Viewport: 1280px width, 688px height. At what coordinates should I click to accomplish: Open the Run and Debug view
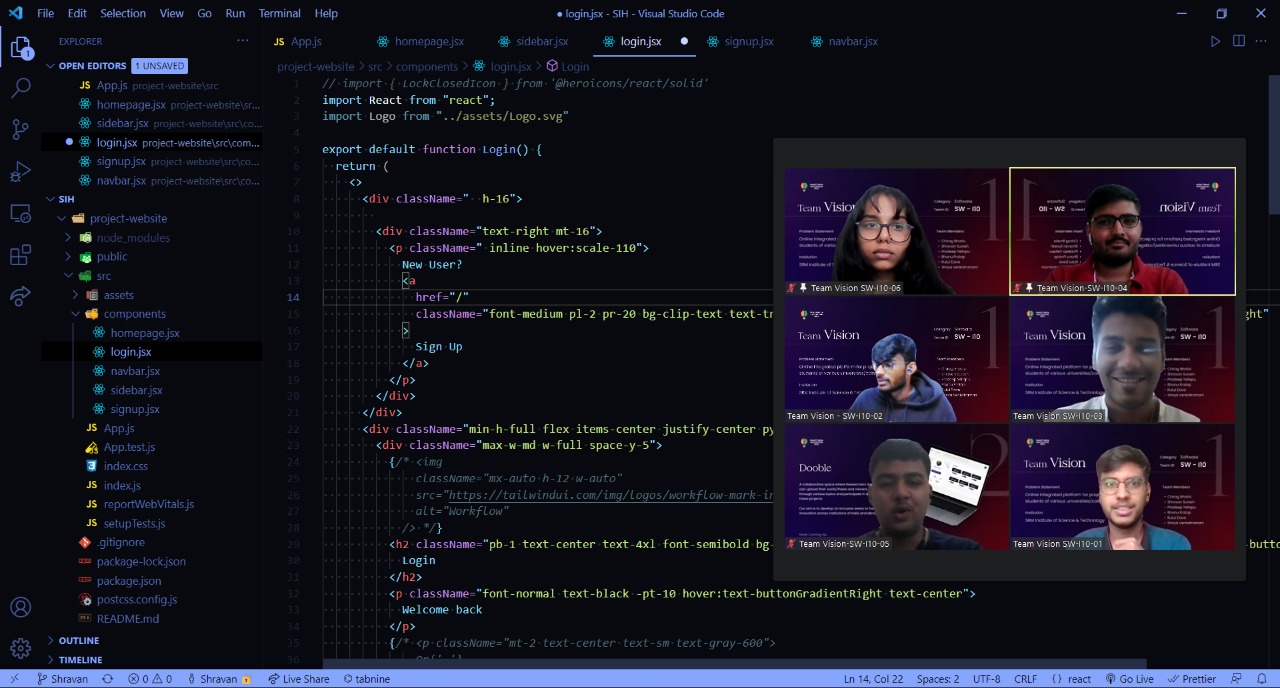tap(20, 171)
